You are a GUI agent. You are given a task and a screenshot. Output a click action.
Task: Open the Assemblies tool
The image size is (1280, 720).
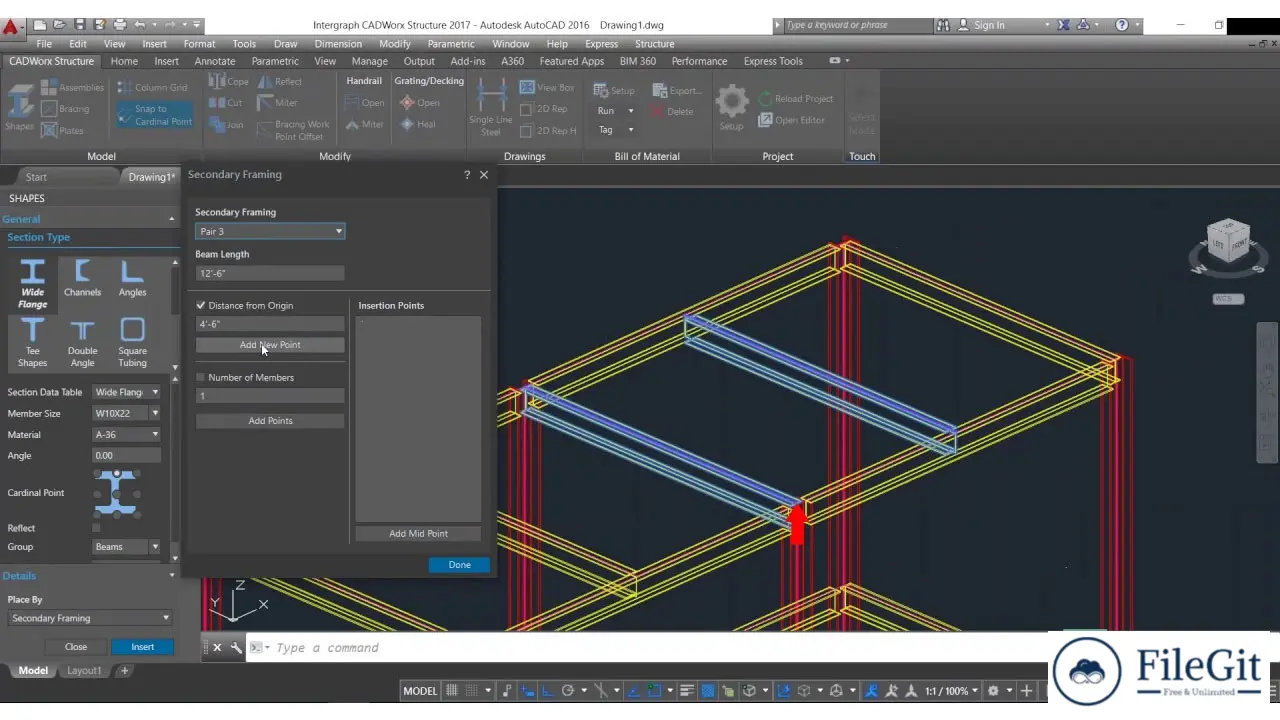(72, 87)
